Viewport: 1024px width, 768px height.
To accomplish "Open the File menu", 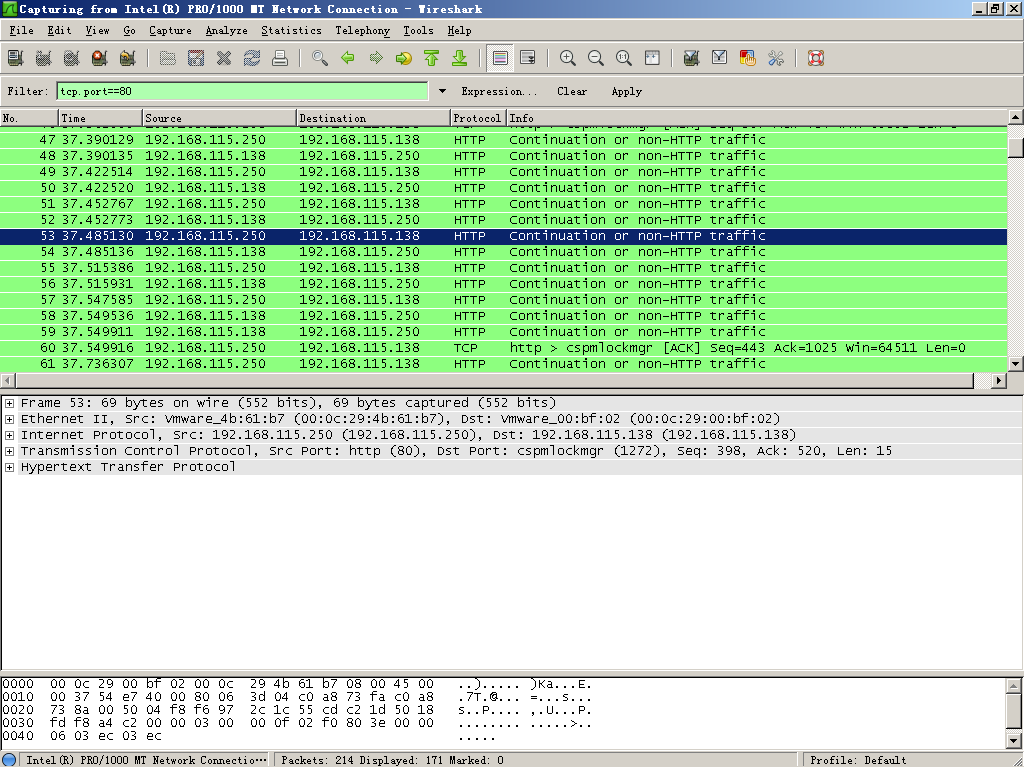I will [22, 31].
